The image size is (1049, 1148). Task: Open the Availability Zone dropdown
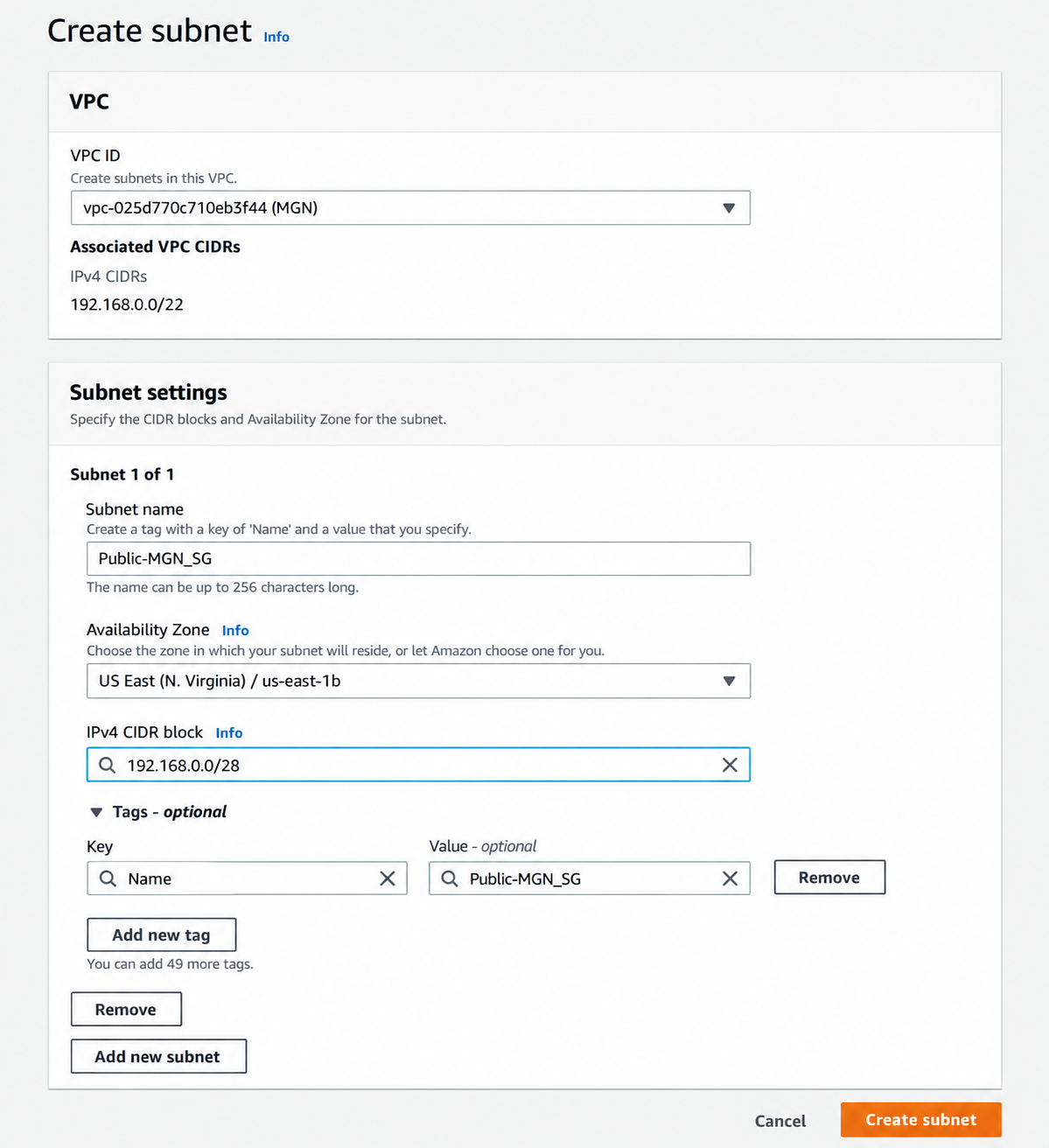[x=418, y=681]
